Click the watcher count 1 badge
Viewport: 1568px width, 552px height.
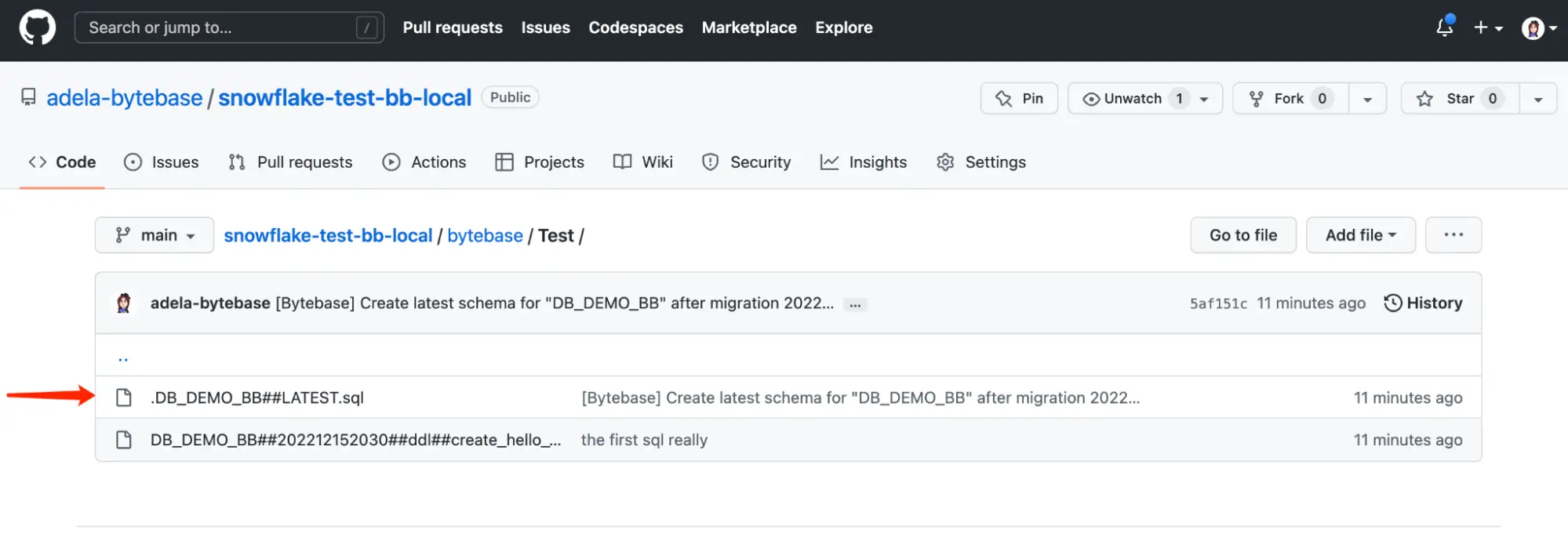click(x=1179, y=98)
